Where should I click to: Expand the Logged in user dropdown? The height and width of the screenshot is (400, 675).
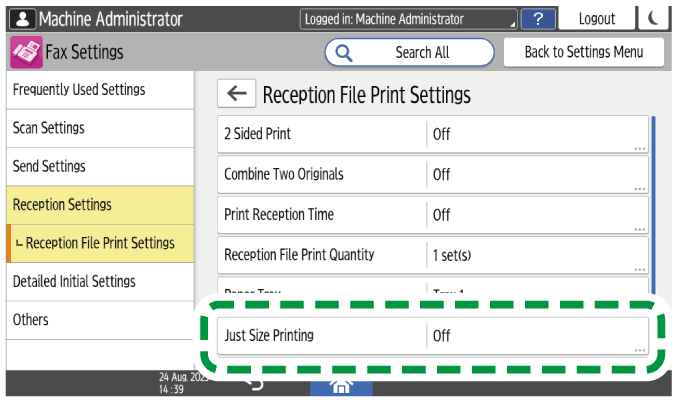(x=410, y=19)
